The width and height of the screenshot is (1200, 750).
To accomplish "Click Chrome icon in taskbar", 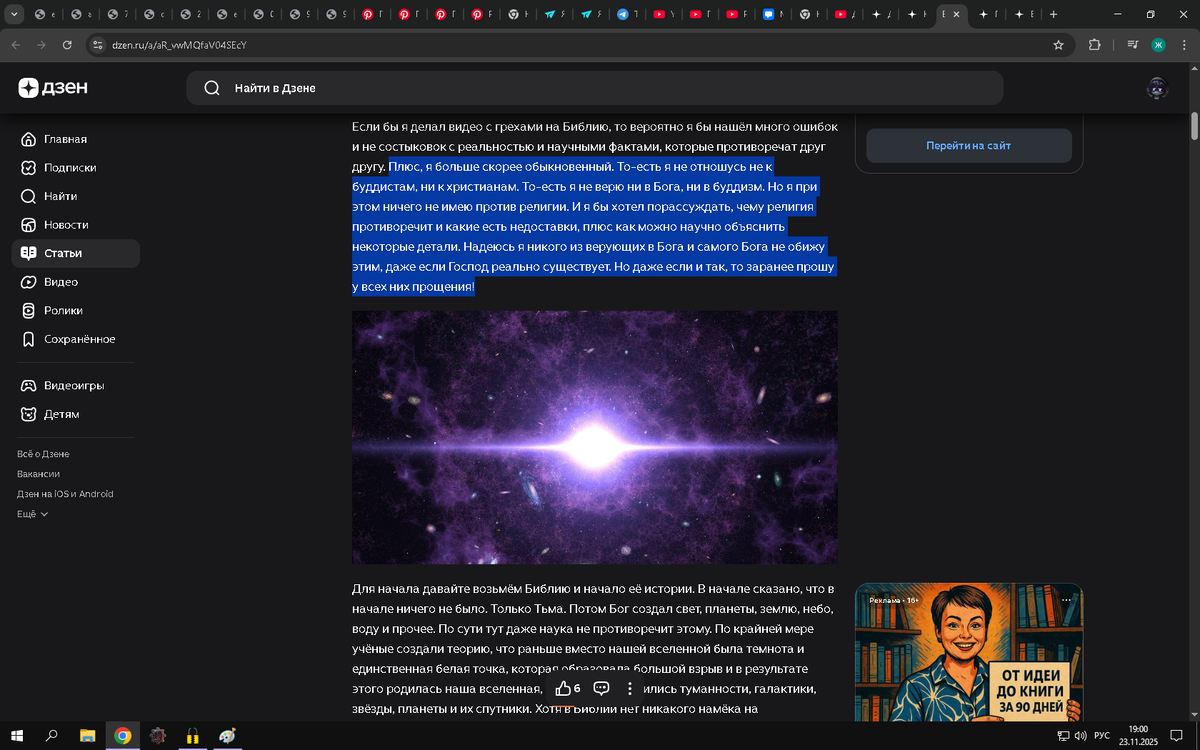I will [122, 735].
